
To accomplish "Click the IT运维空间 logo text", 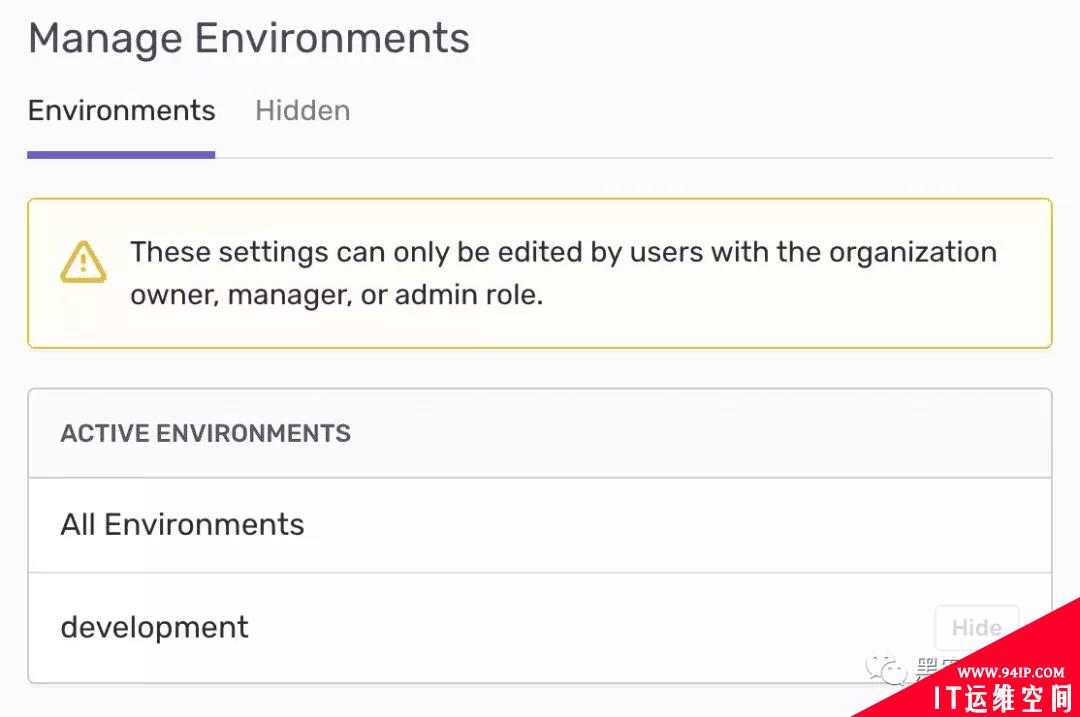I will pyautogui.click(x=1002, y=698).
